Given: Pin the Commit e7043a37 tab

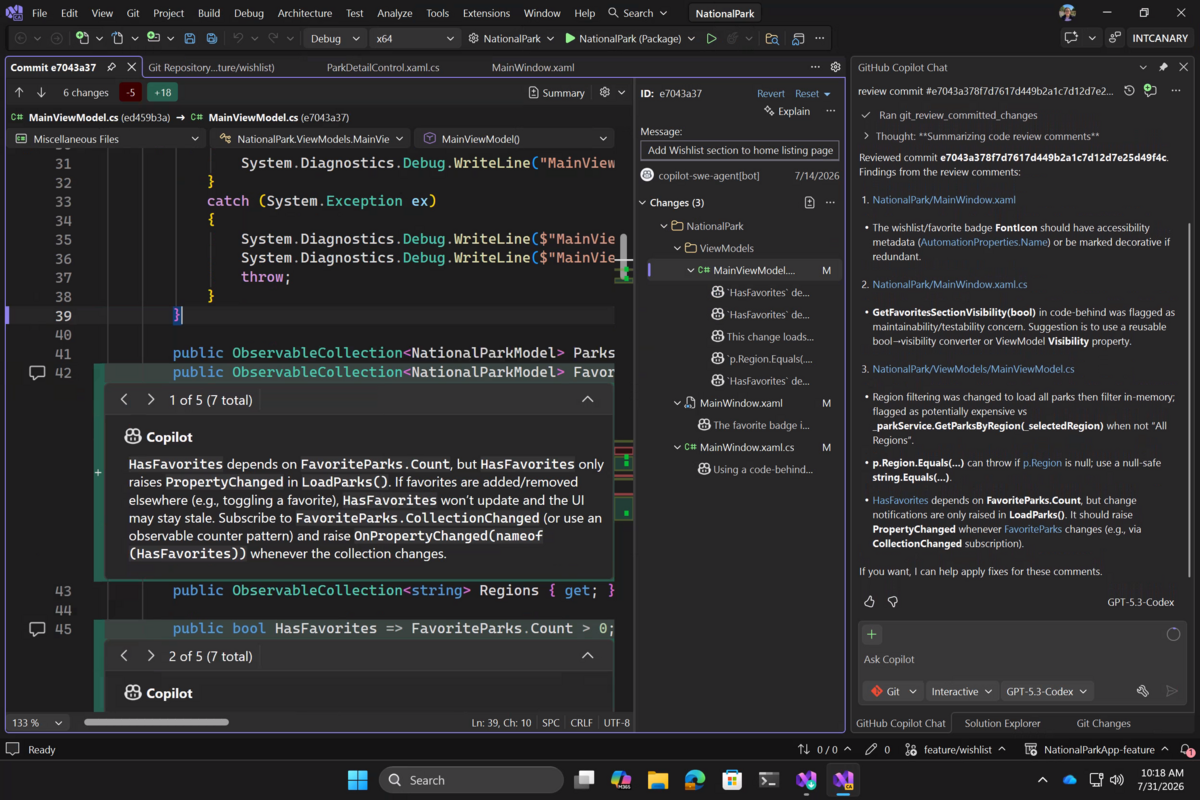Looking at the screenshot, I should coord(111,67).
